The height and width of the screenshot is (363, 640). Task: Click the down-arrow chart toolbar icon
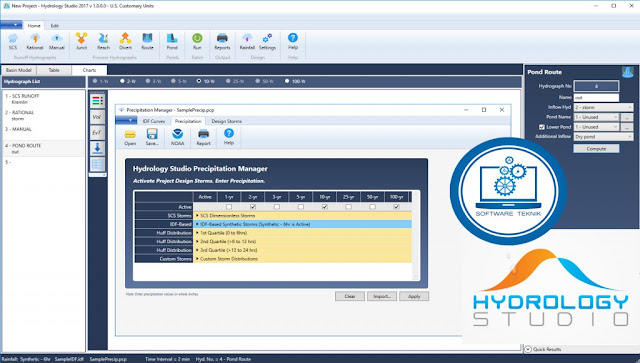97,149
